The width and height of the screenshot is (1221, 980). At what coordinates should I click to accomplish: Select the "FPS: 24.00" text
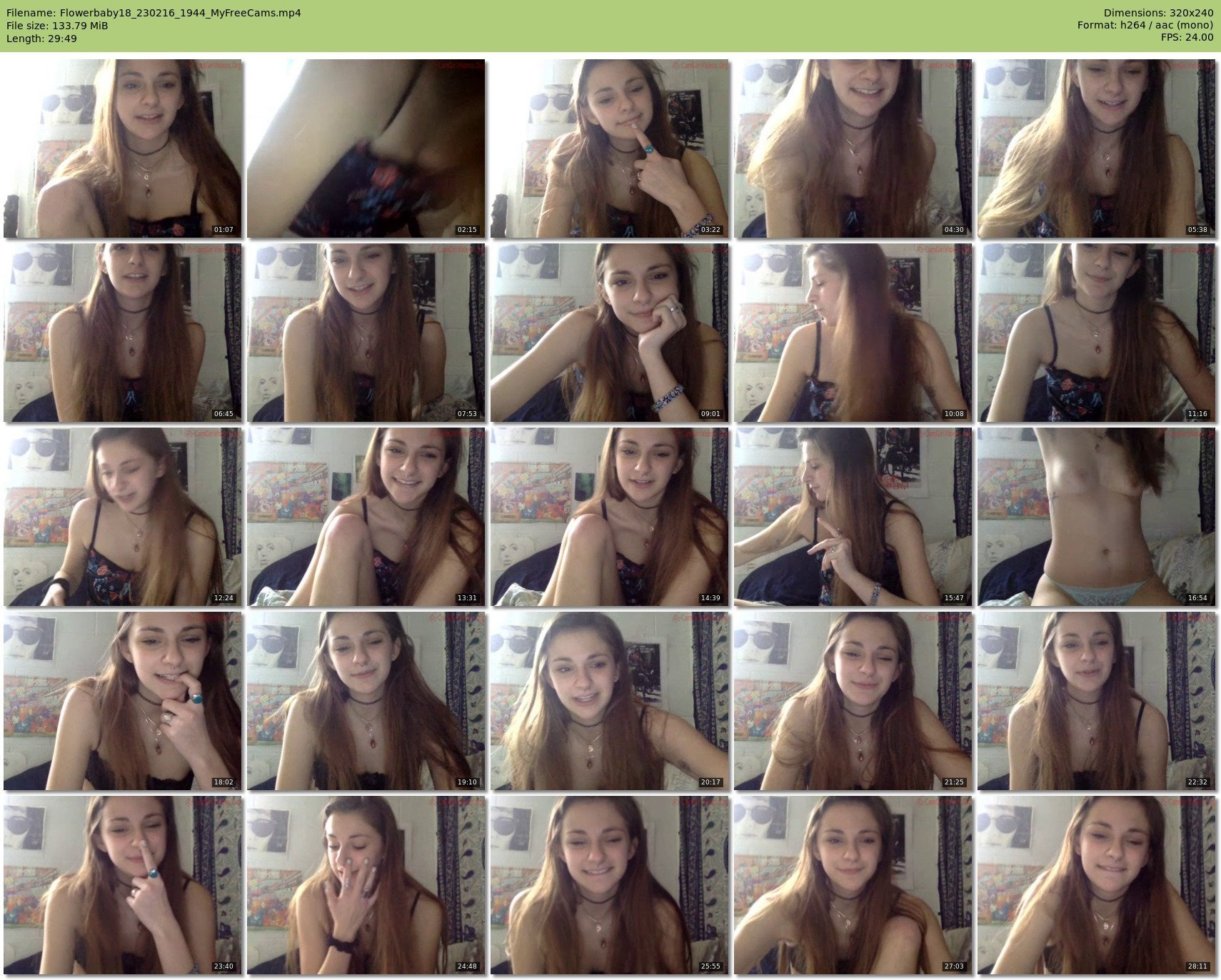point(1187,38)
